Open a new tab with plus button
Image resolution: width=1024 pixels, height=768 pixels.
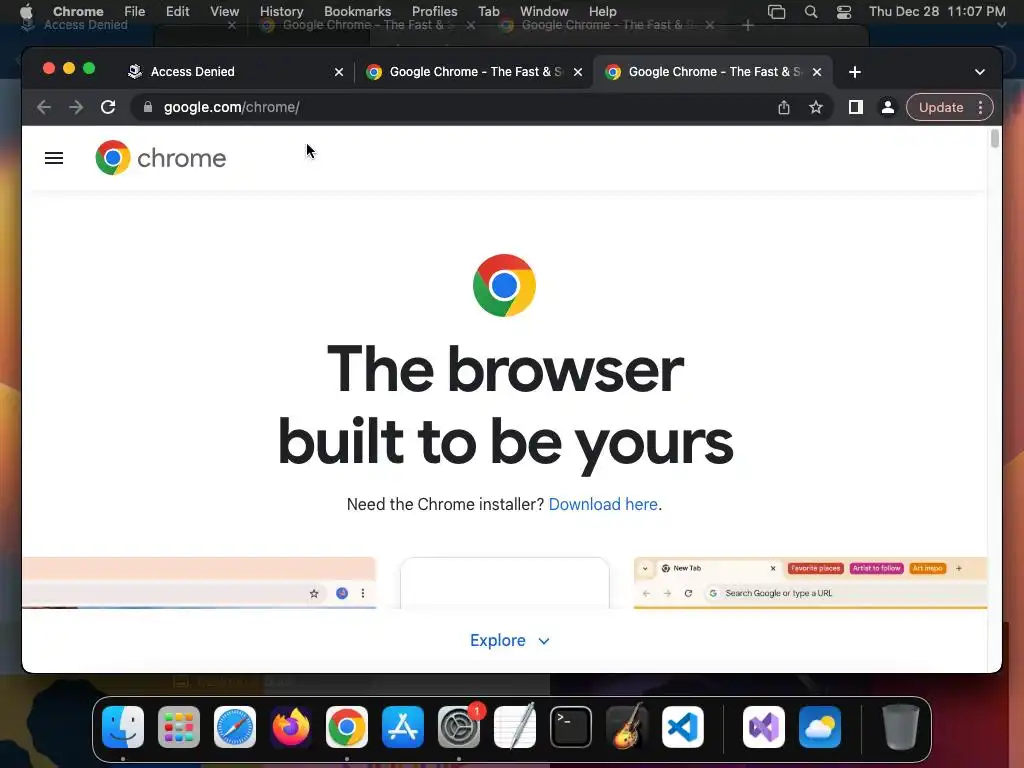coord(855,72)
